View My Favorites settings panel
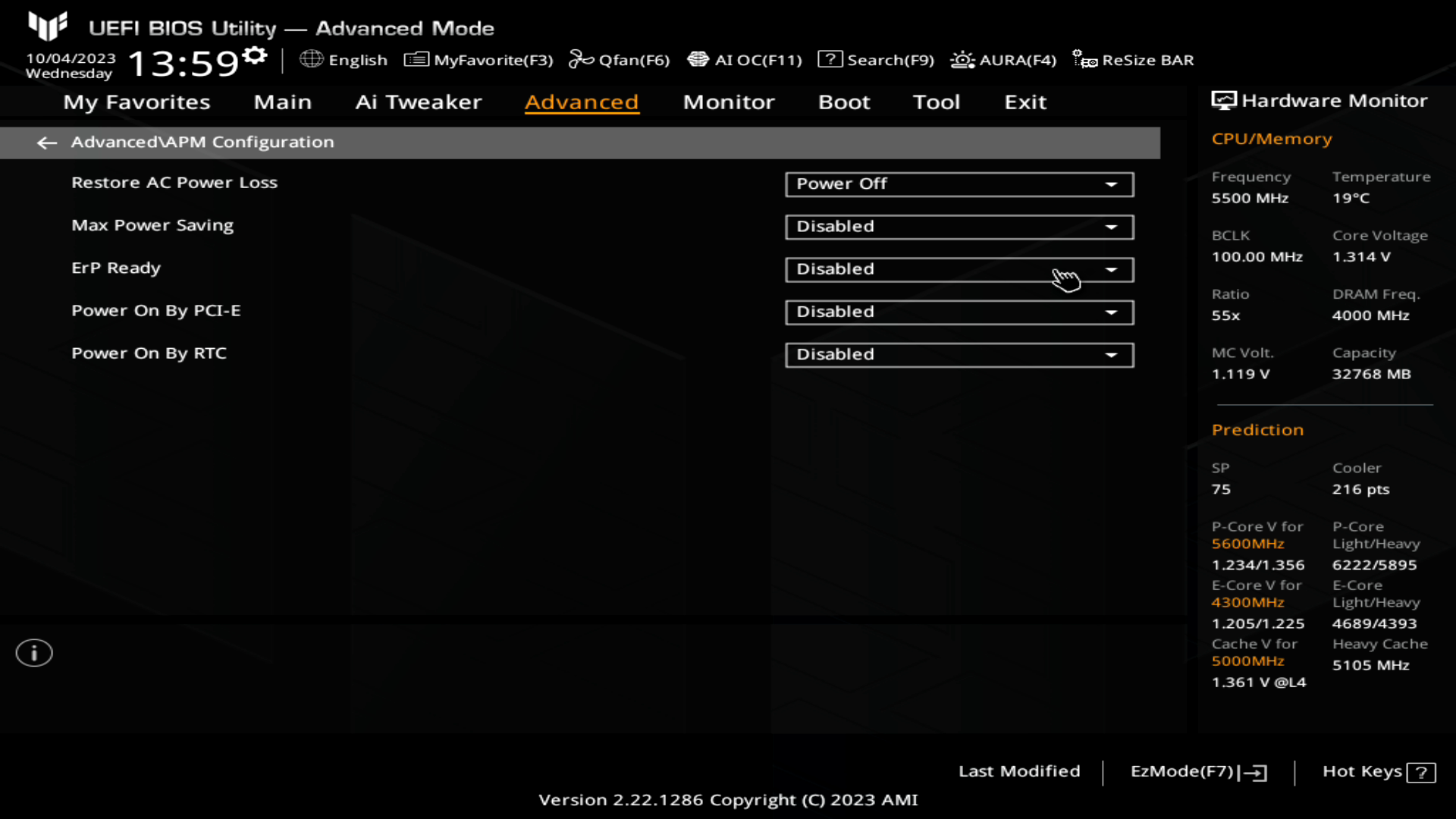The height and width of the screenshot is (819, 1456). coord(136,101)
